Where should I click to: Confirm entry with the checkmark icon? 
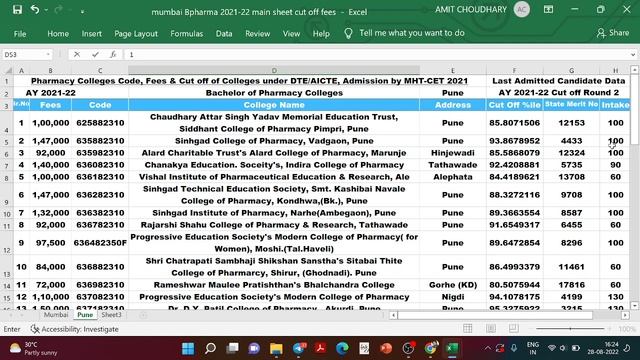[95, 54]
